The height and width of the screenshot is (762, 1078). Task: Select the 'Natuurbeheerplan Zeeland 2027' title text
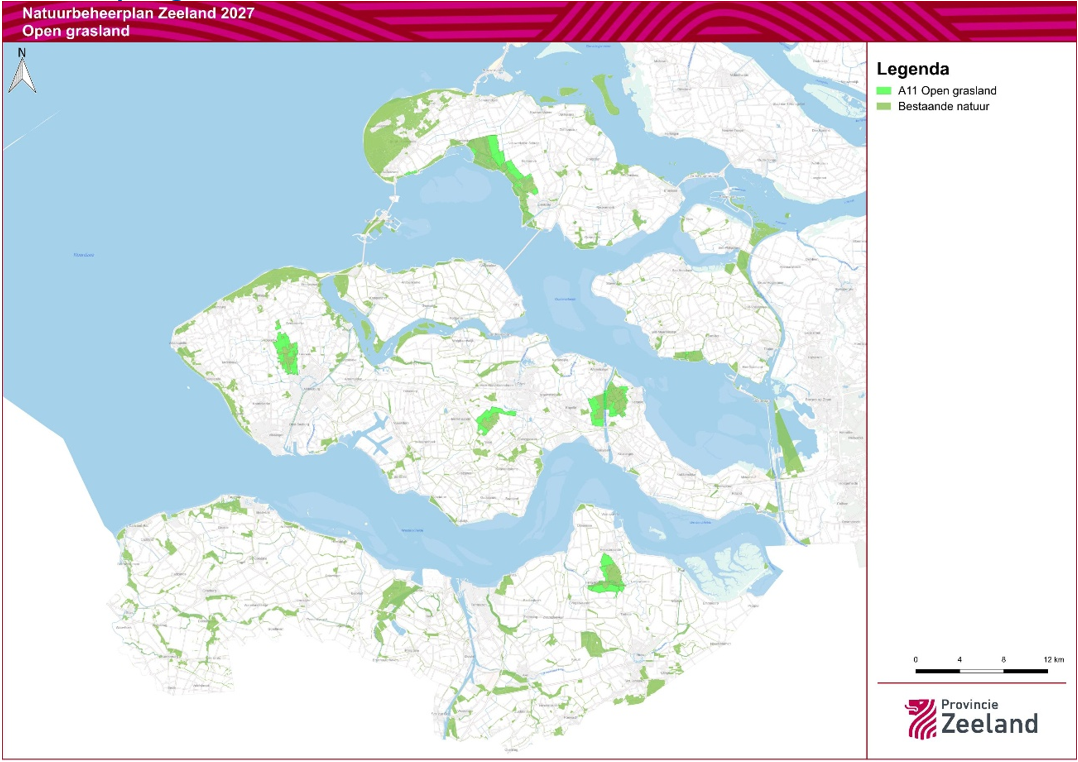(x=138, y=13)
